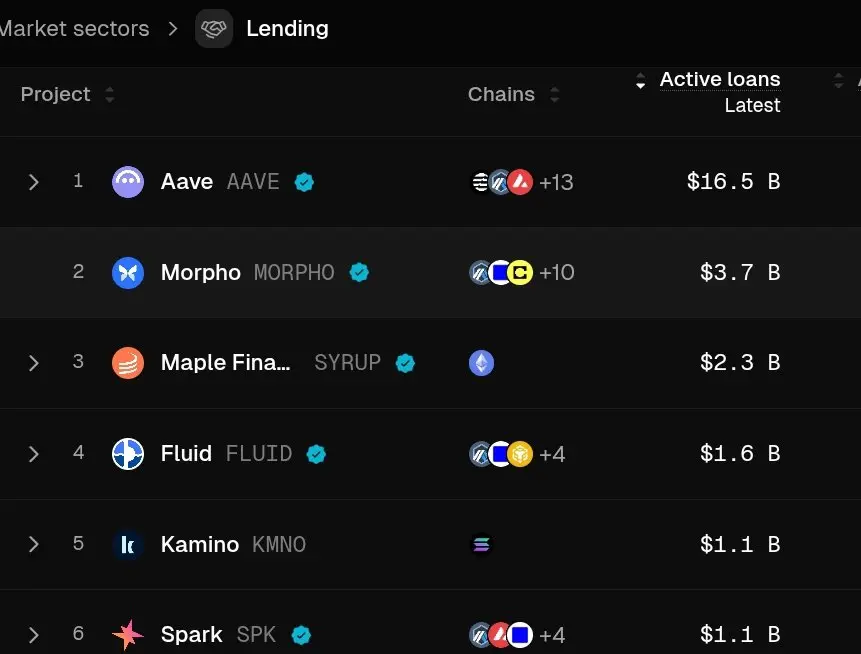
Task: Click the Maple Finance orange logo
Action: [x=128, y=363]
